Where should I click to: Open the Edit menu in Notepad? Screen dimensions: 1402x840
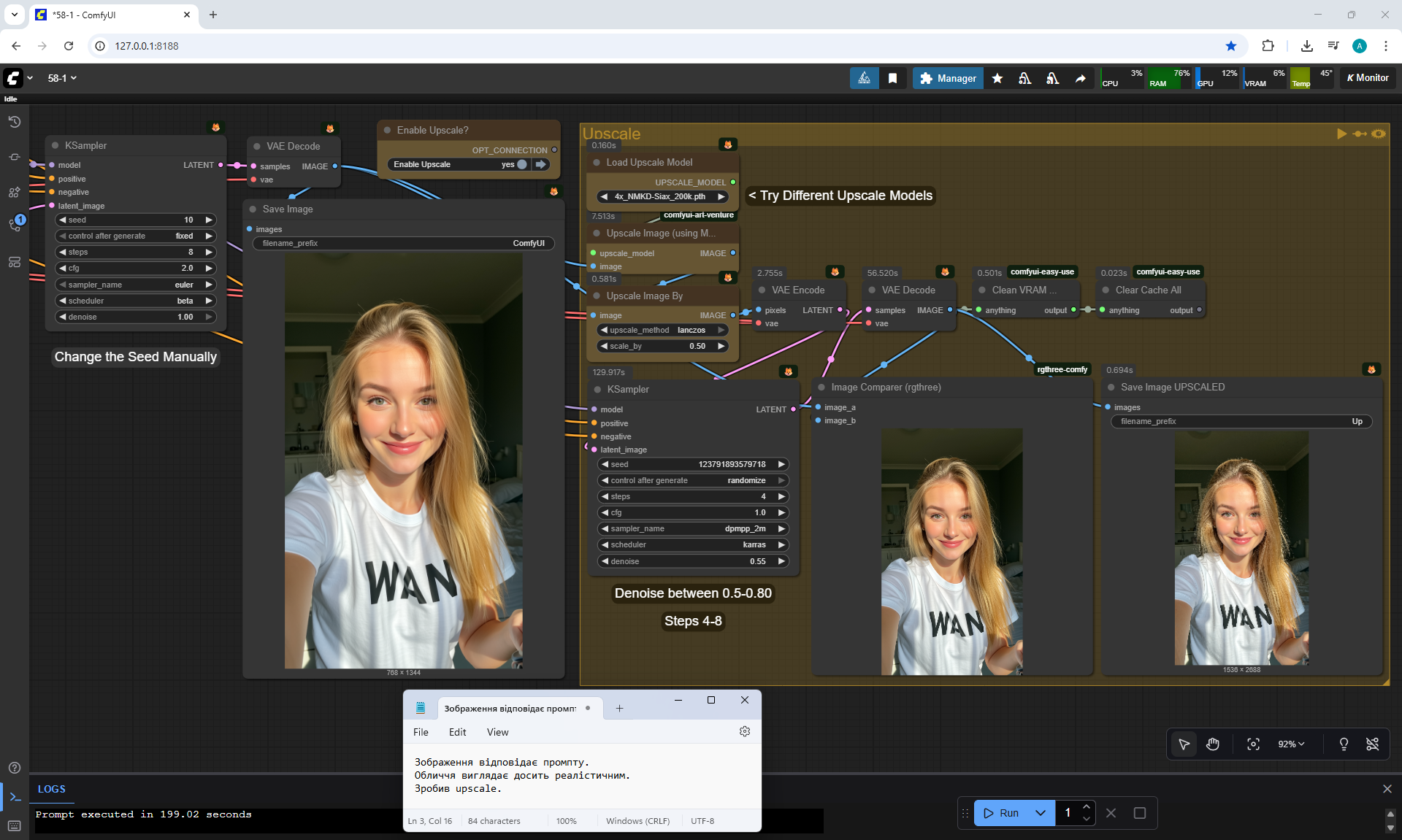pos(457,732)
